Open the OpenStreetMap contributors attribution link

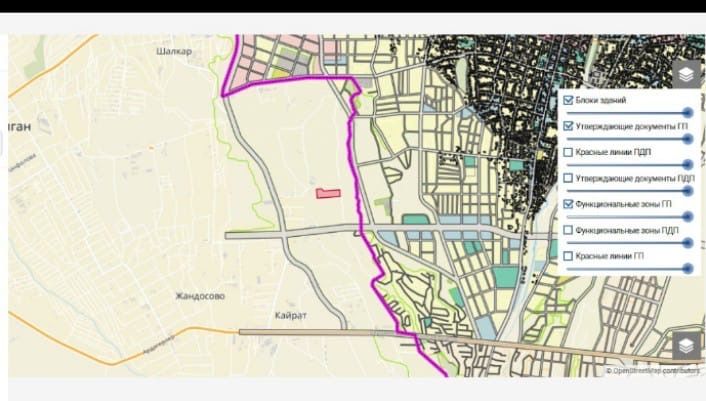656,371
